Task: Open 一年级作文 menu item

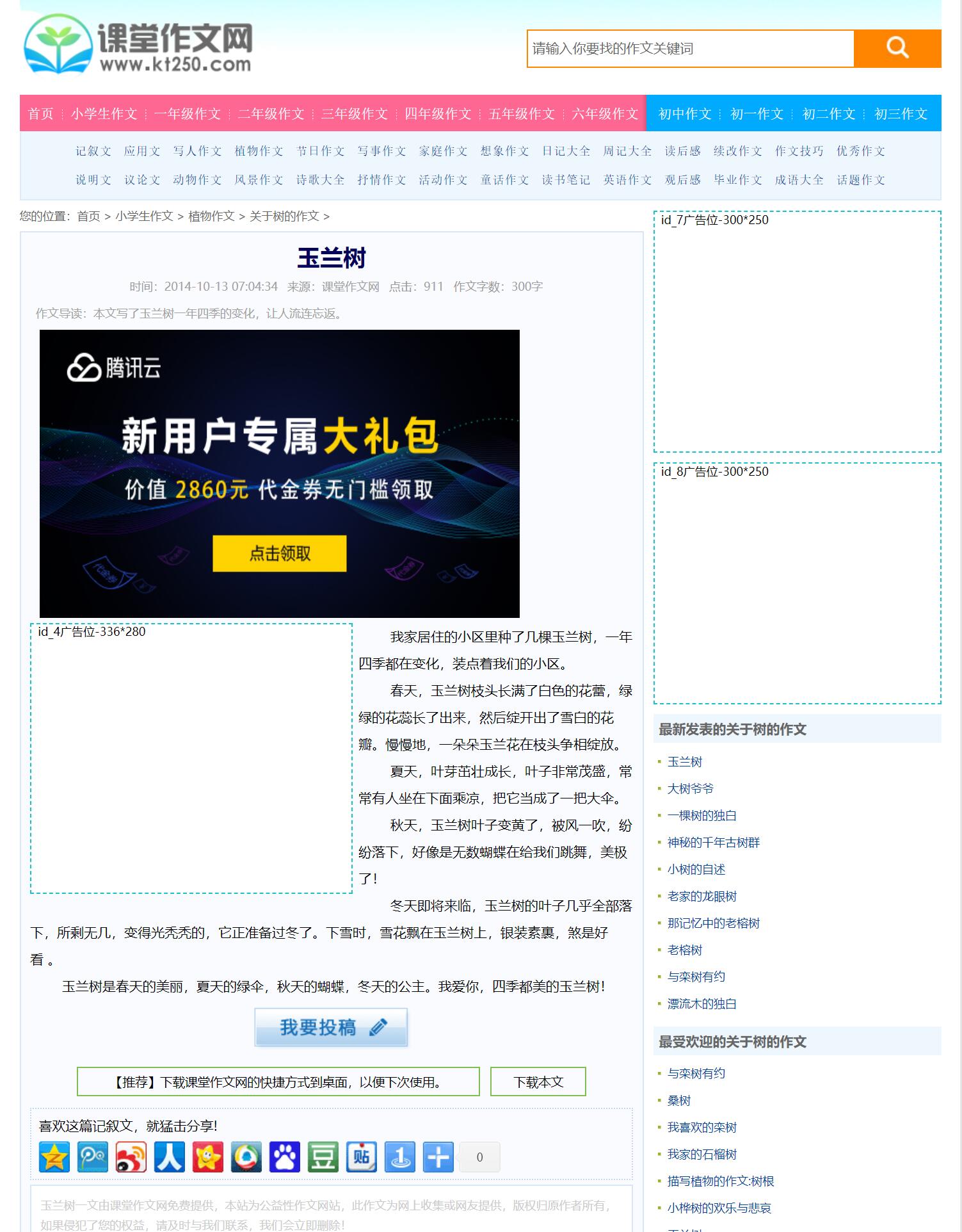Action: pyautogui.click(x=188, y=113)
